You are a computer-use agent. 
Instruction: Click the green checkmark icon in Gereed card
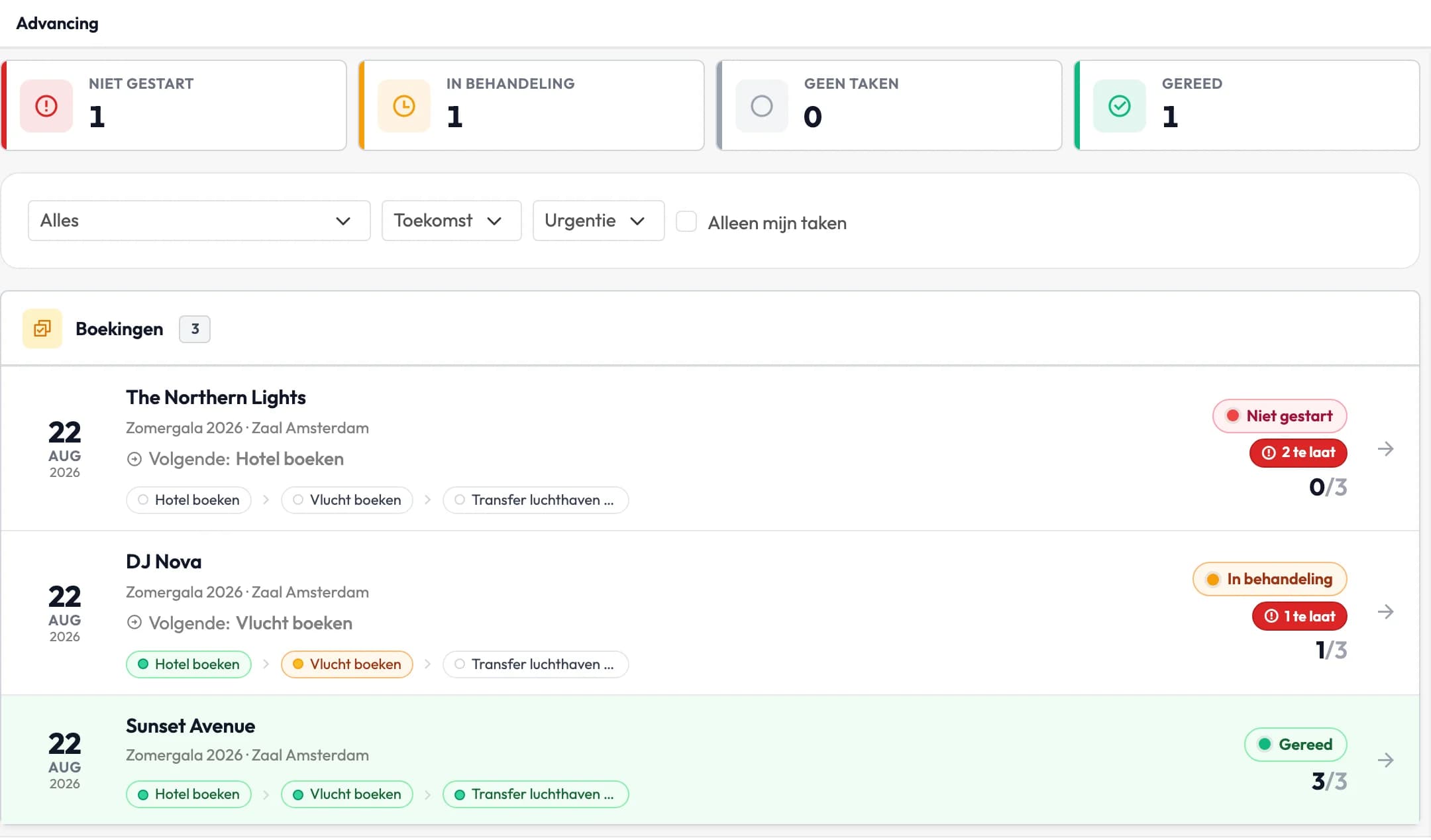pyautogui.click(x=1120, y=106)
